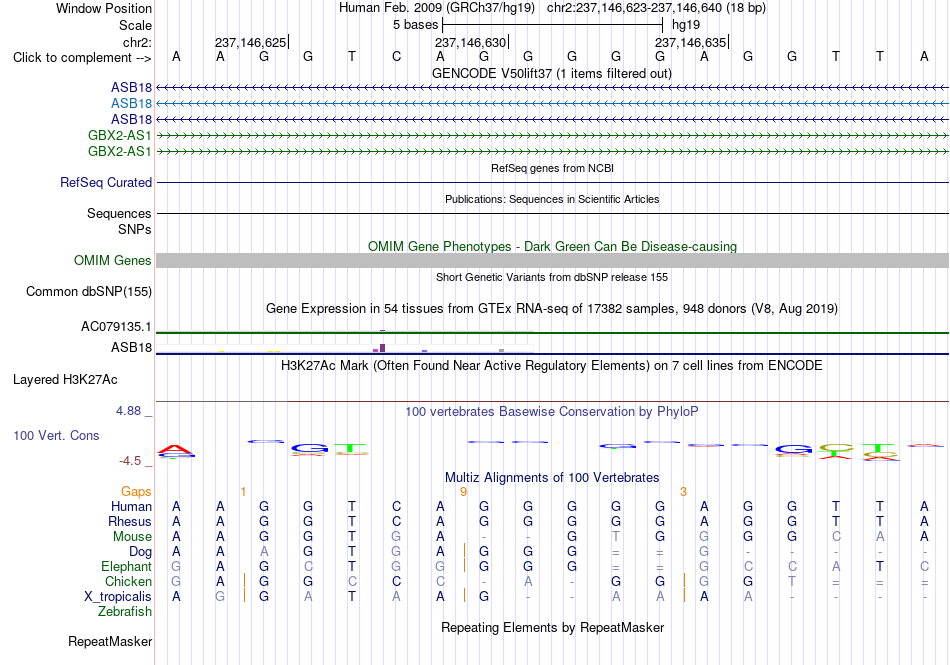Click the orange gap count '9'
The image size is (950, 665).
click(463, 491)
